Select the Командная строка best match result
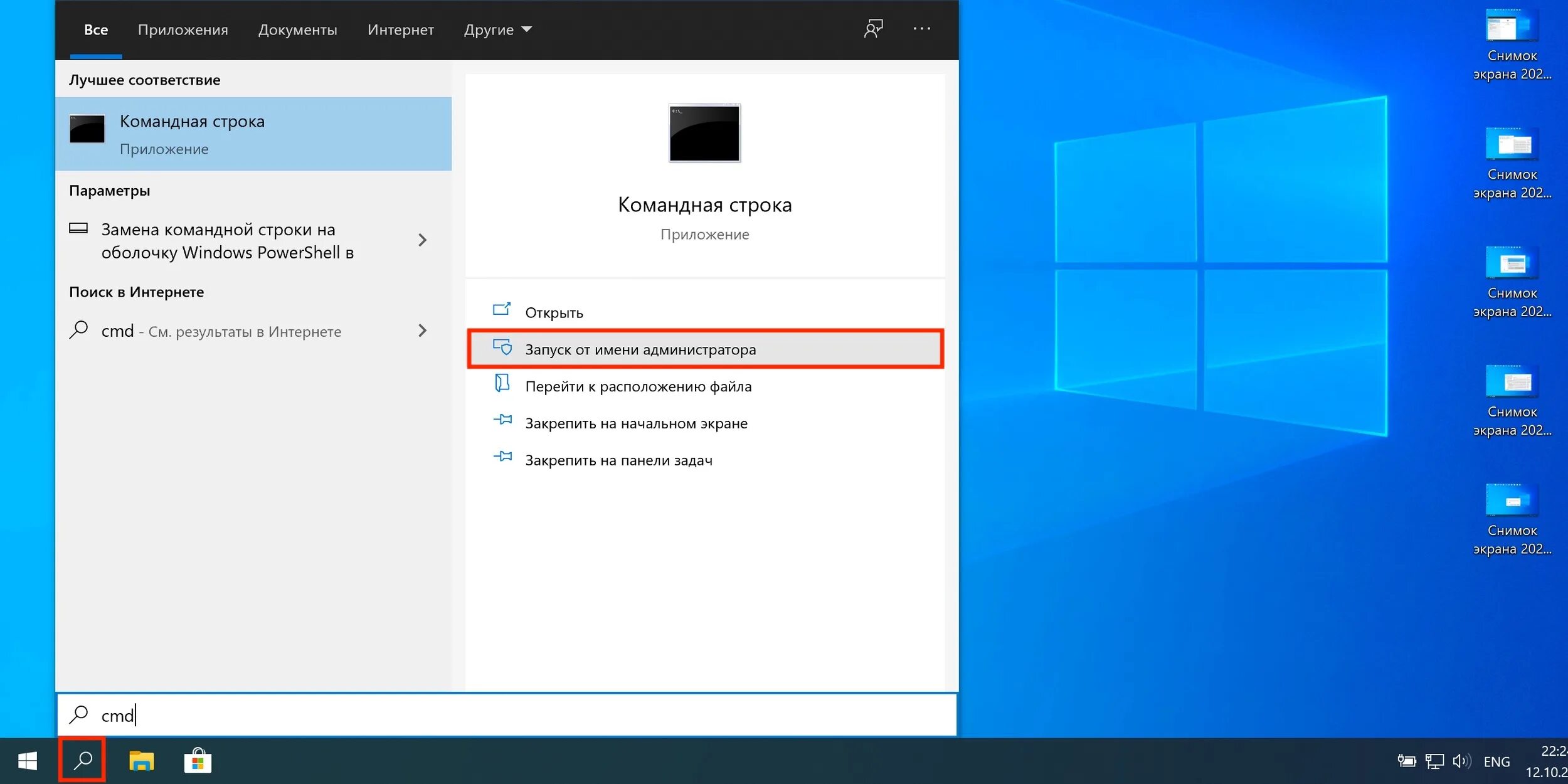The width and height of the screenshot is (1568, 784). [253, 134]
